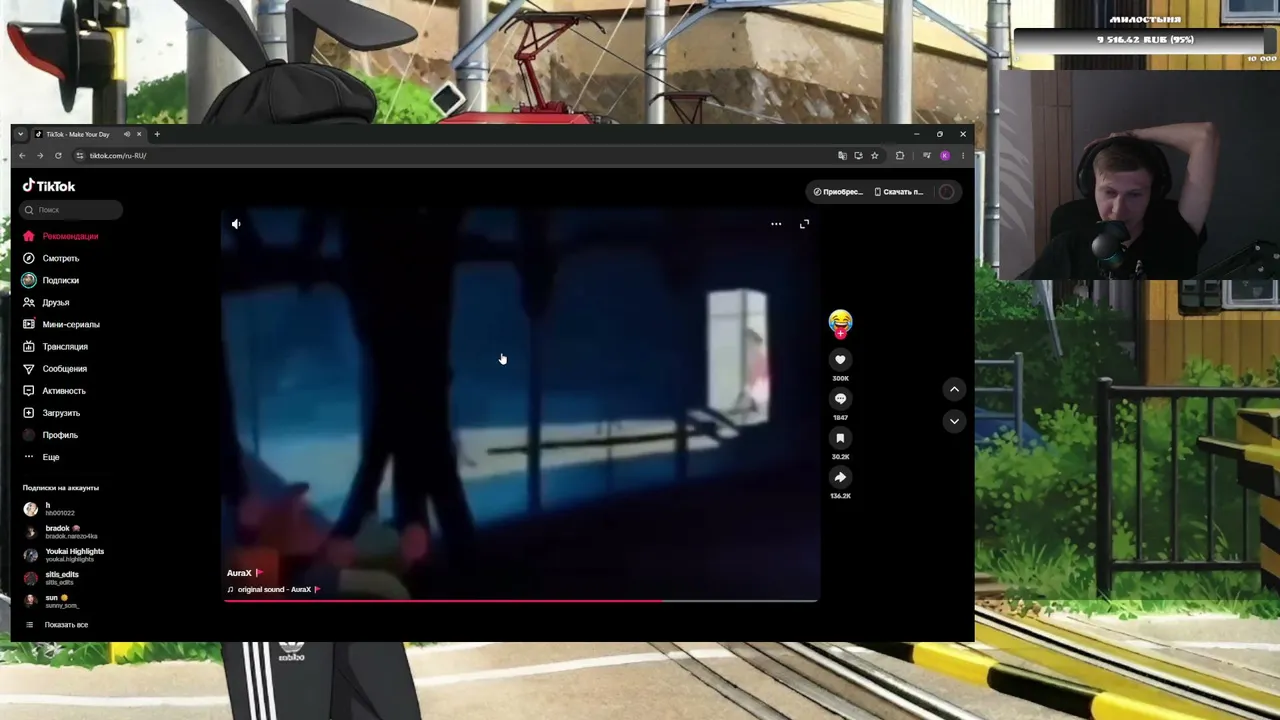Go to the previous video

pyautogui.click(x=954, y=389)
